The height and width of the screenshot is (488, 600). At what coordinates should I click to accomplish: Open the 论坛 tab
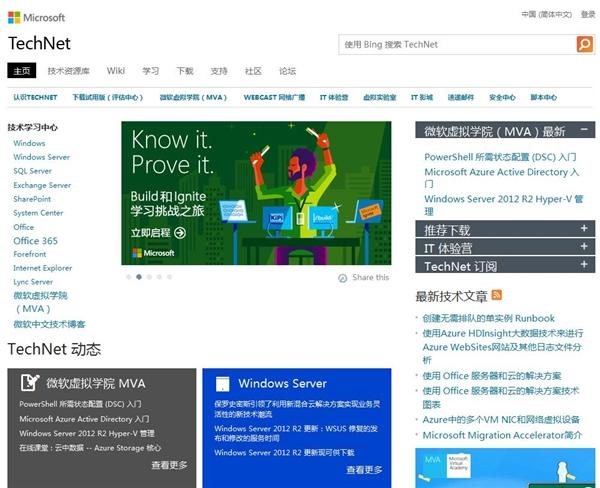click(x=287, y=71)
